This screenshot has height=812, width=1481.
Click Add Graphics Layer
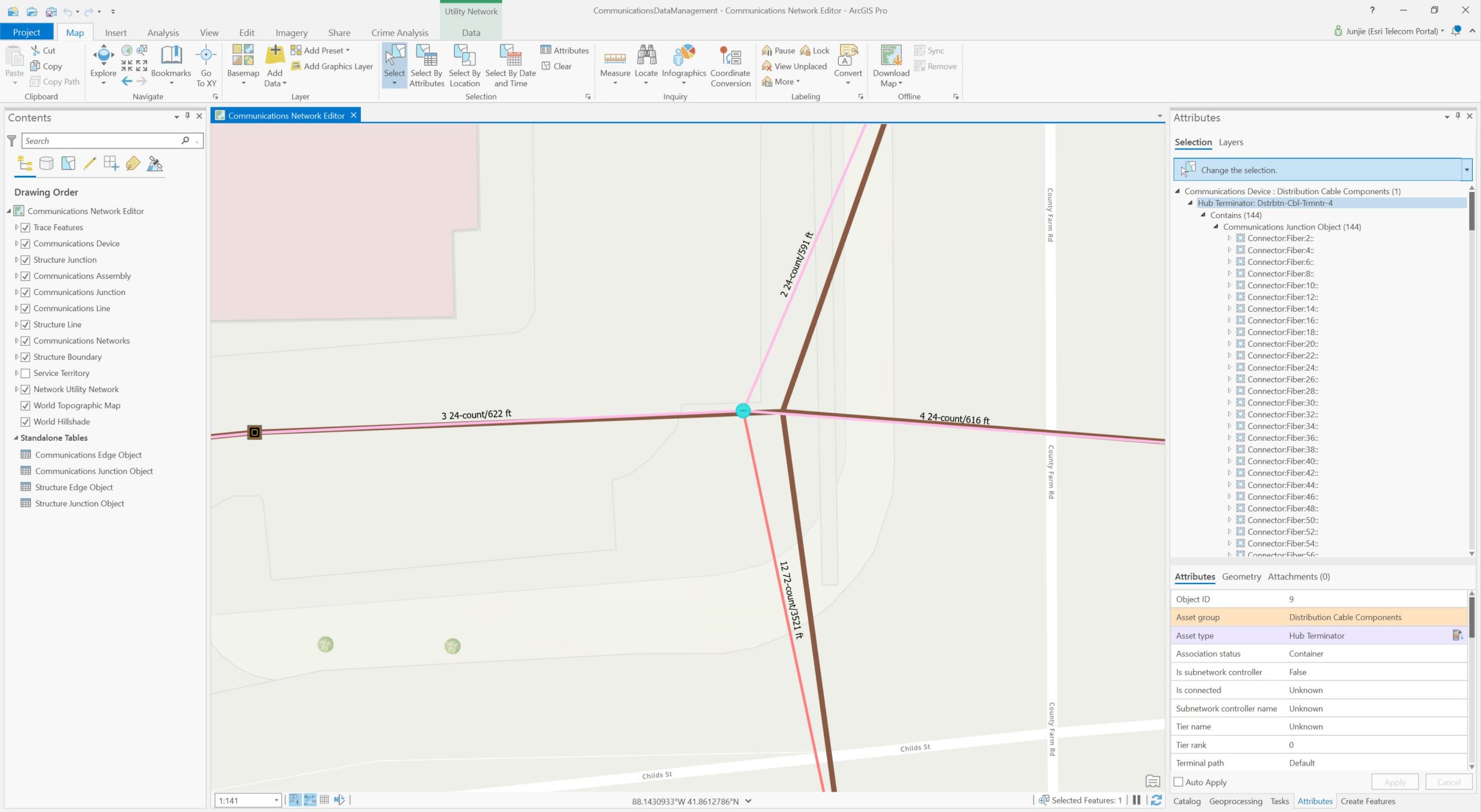[332, 66]
